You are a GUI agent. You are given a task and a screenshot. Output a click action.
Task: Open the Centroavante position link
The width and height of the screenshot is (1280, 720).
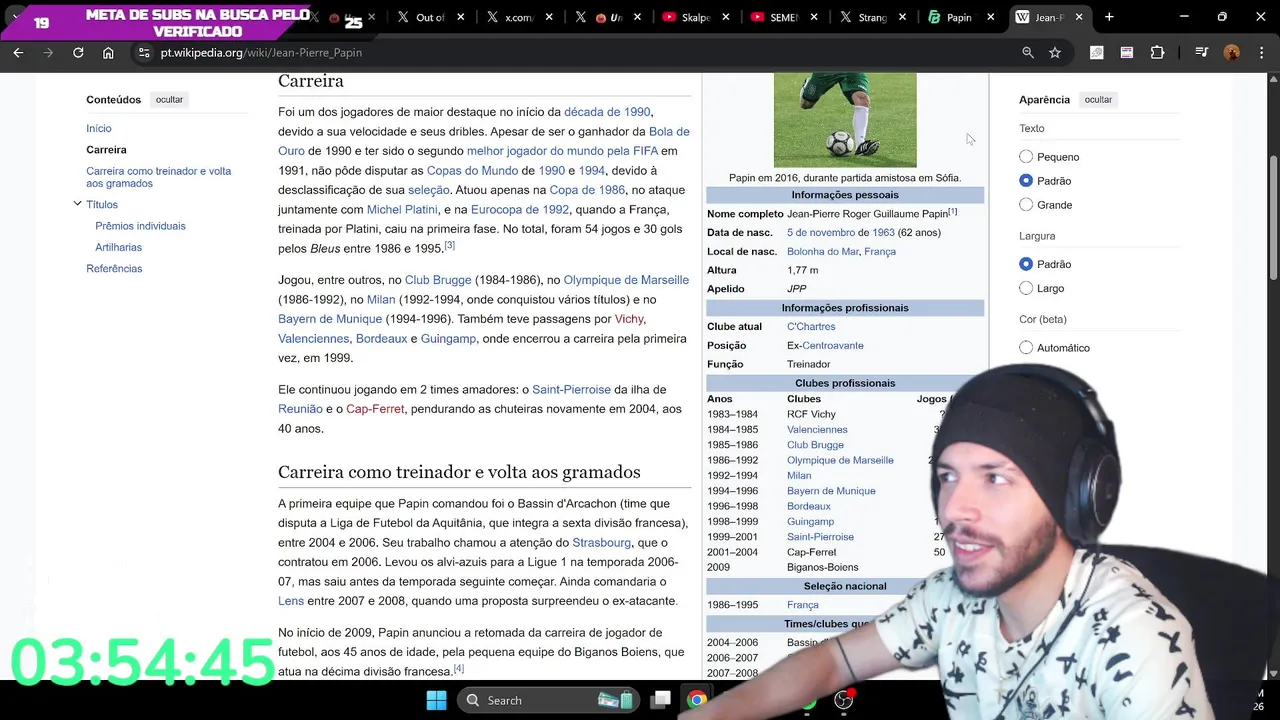[833, 345]
